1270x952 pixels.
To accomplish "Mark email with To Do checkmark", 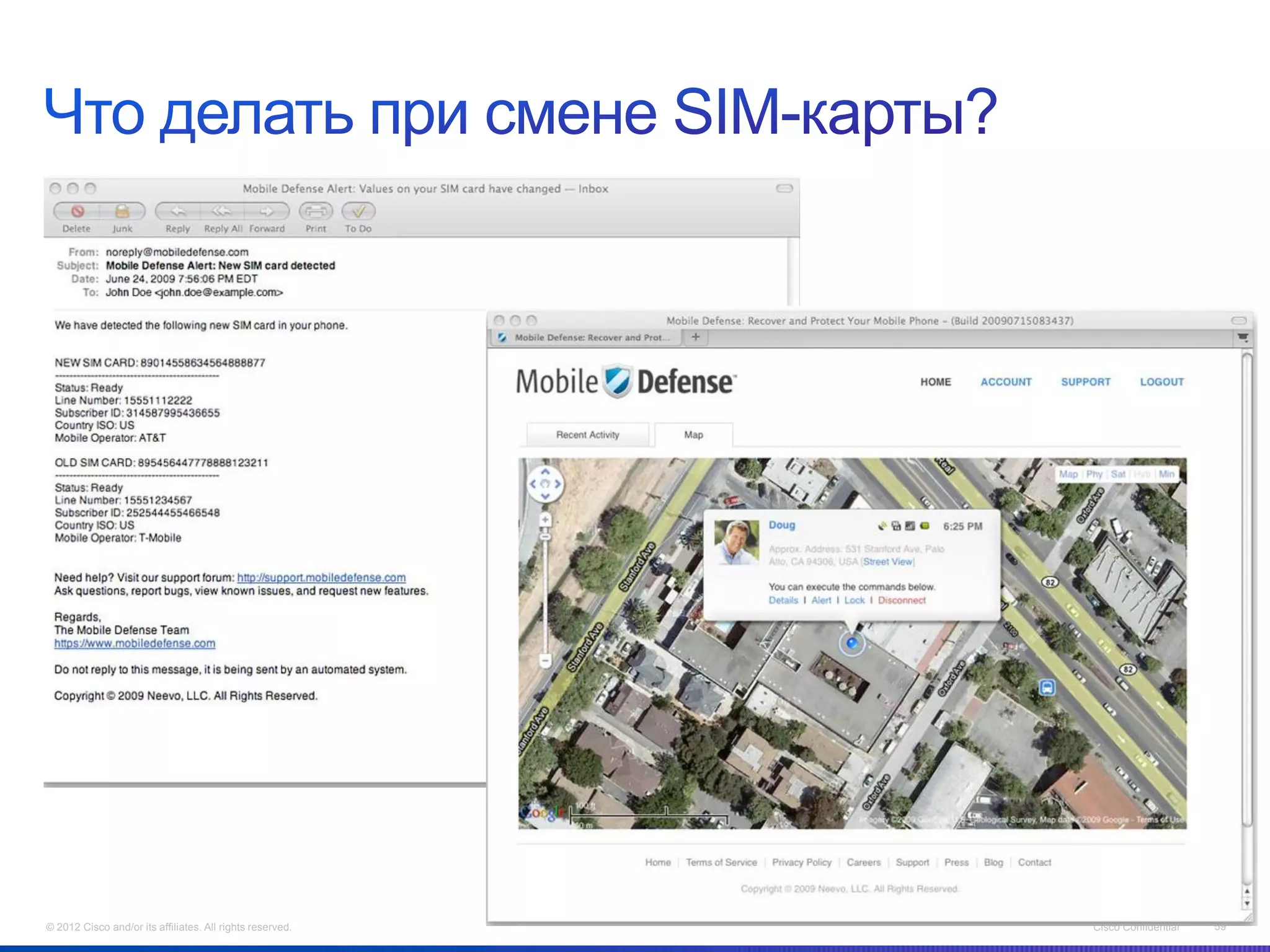I will 358,211.
